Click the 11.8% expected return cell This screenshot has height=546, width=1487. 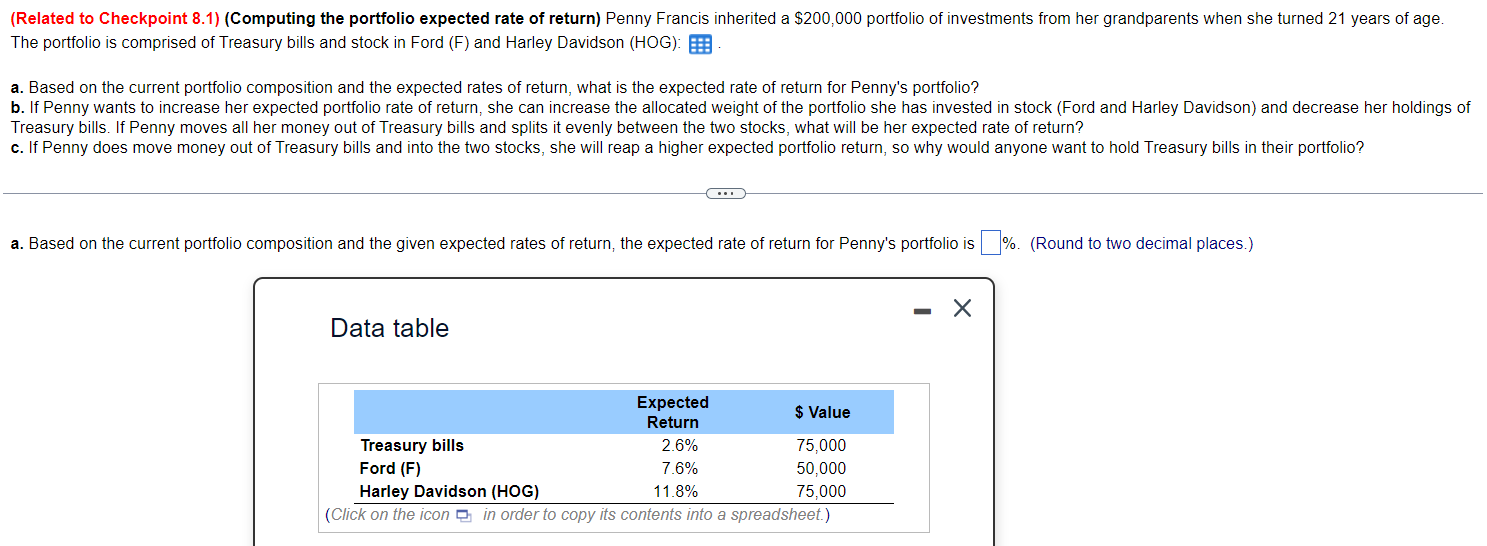[x=675, y=491]
